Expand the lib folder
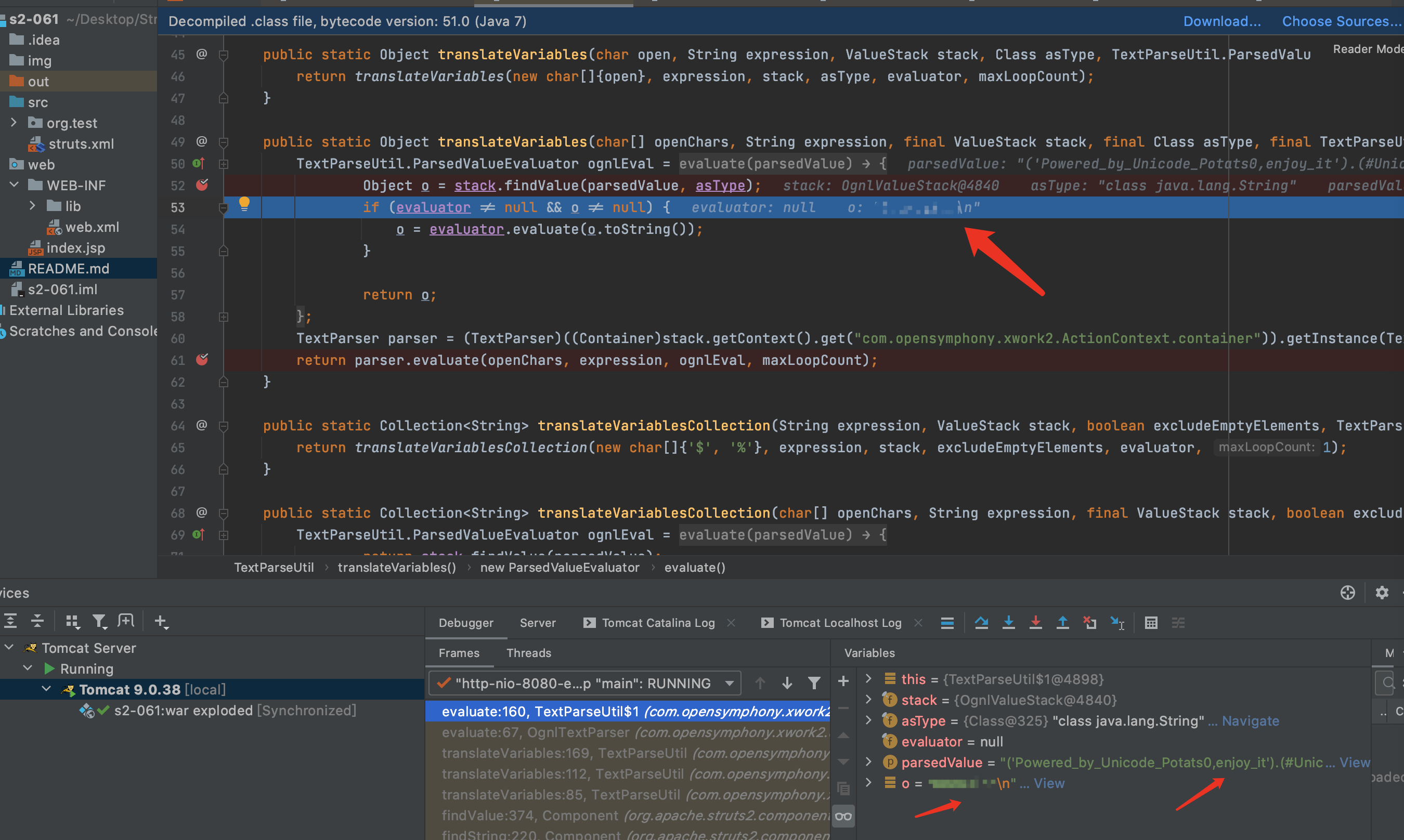The width and height of the screenshot is (1404, 840). [32, 205]
